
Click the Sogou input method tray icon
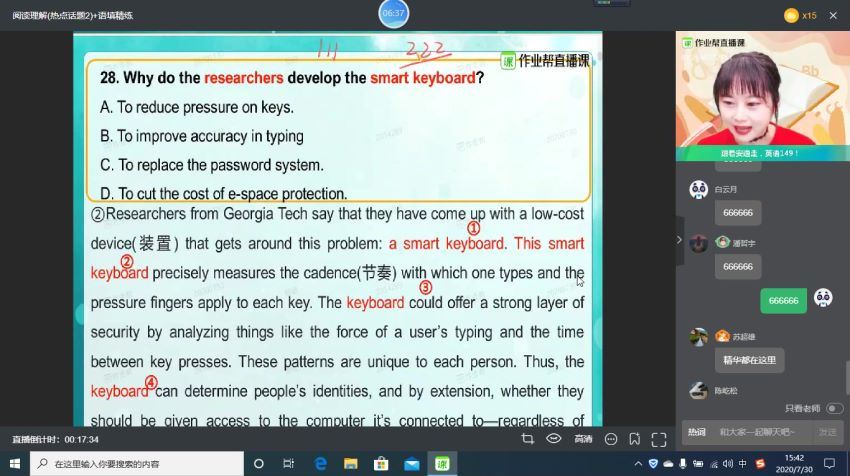point(760,464)
